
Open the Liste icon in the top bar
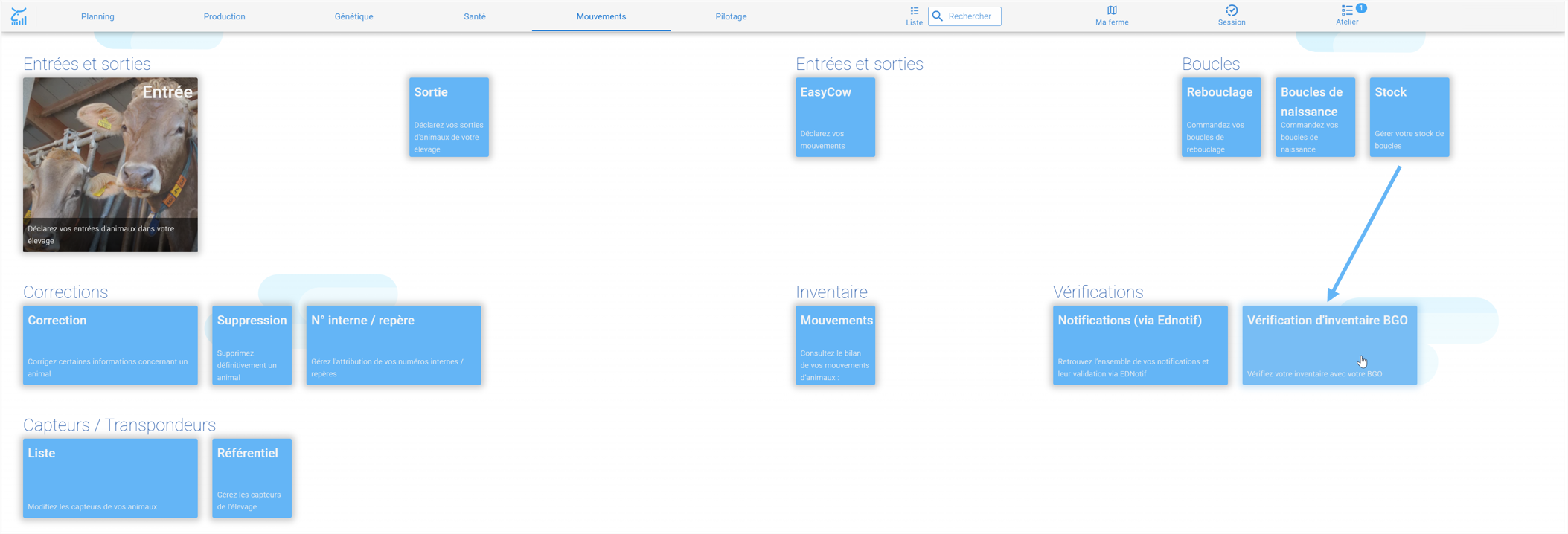coord(914,16)
